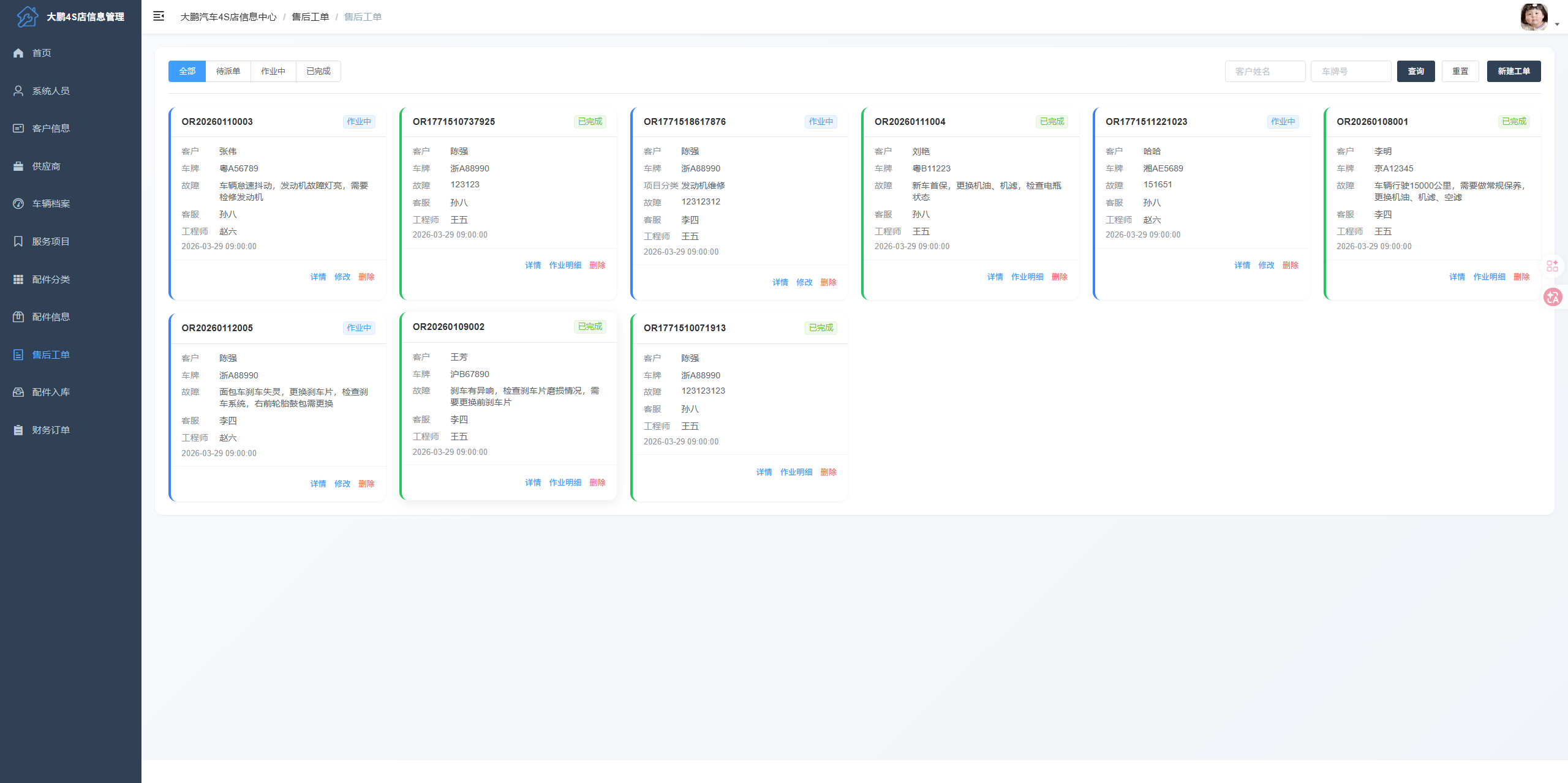Open 作业明细 for order OR20260109002

click(x=565, y=483)
